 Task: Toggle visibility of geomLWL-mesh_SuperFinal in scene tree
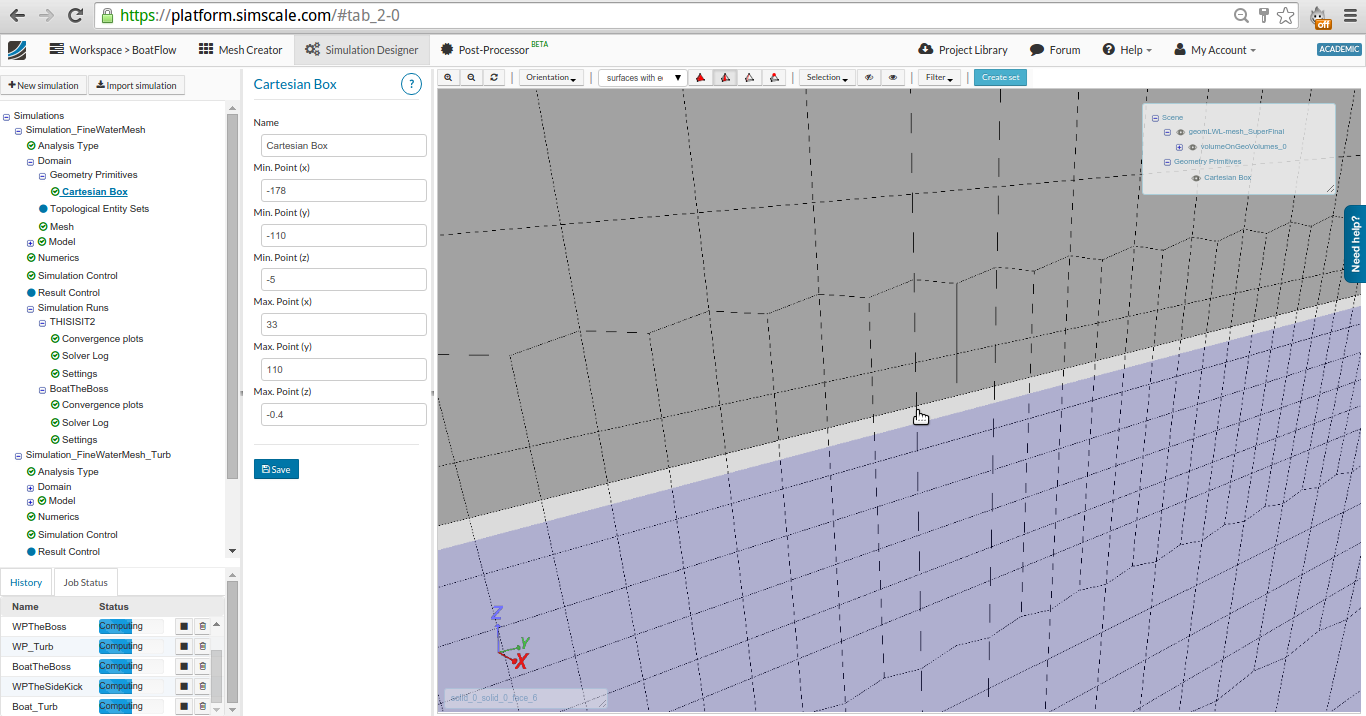click(1180, 132)
